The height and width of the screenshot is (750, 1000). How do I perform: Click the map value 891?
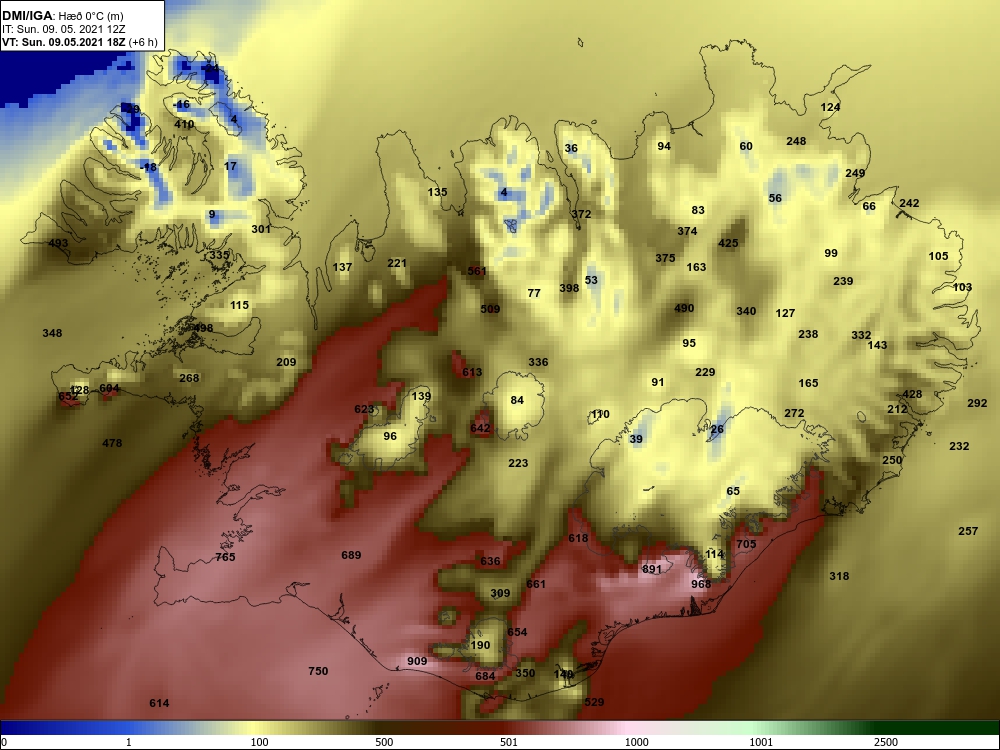[652, 569]
